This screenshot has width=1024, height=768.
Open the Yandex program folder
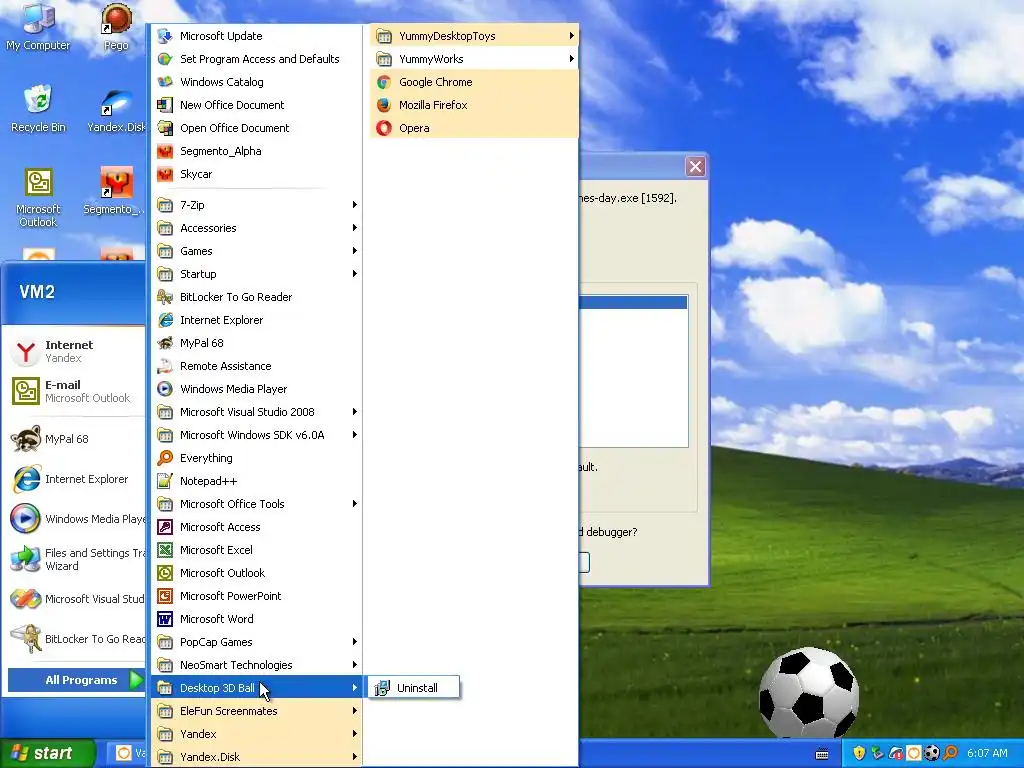257,734
